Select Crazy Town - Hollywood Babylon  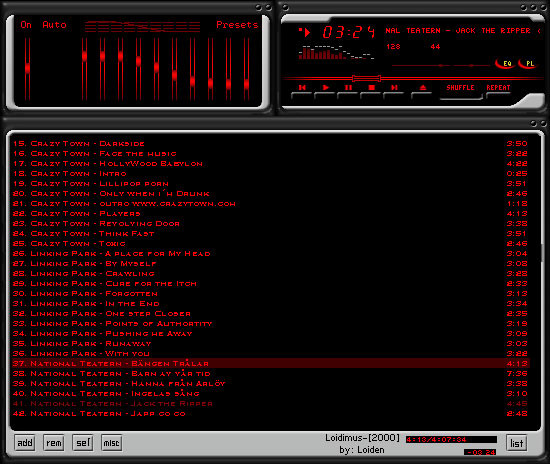[x=270, y=163]
